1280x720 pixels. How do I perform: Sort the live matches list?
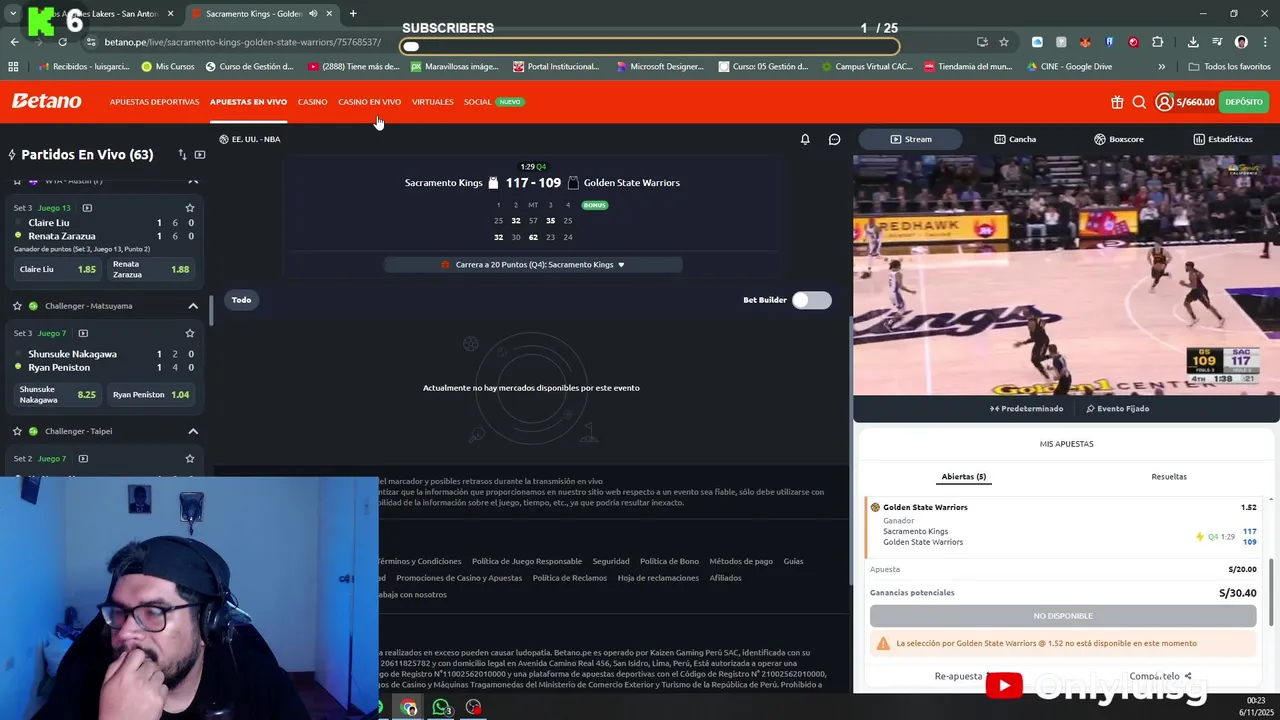(182, 155)
